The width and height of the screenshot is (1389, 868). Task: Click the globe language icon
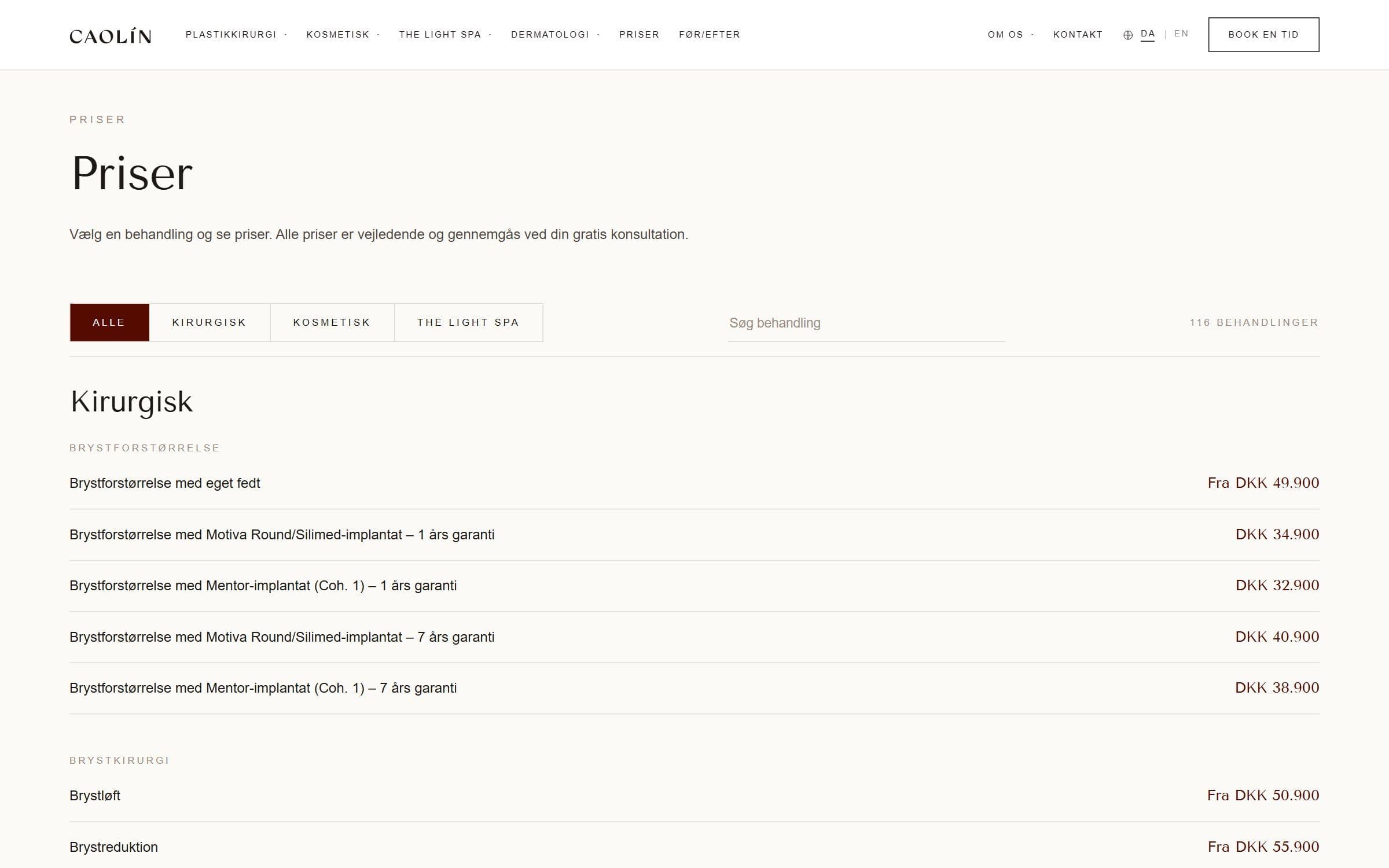(x=1128, y=35)
